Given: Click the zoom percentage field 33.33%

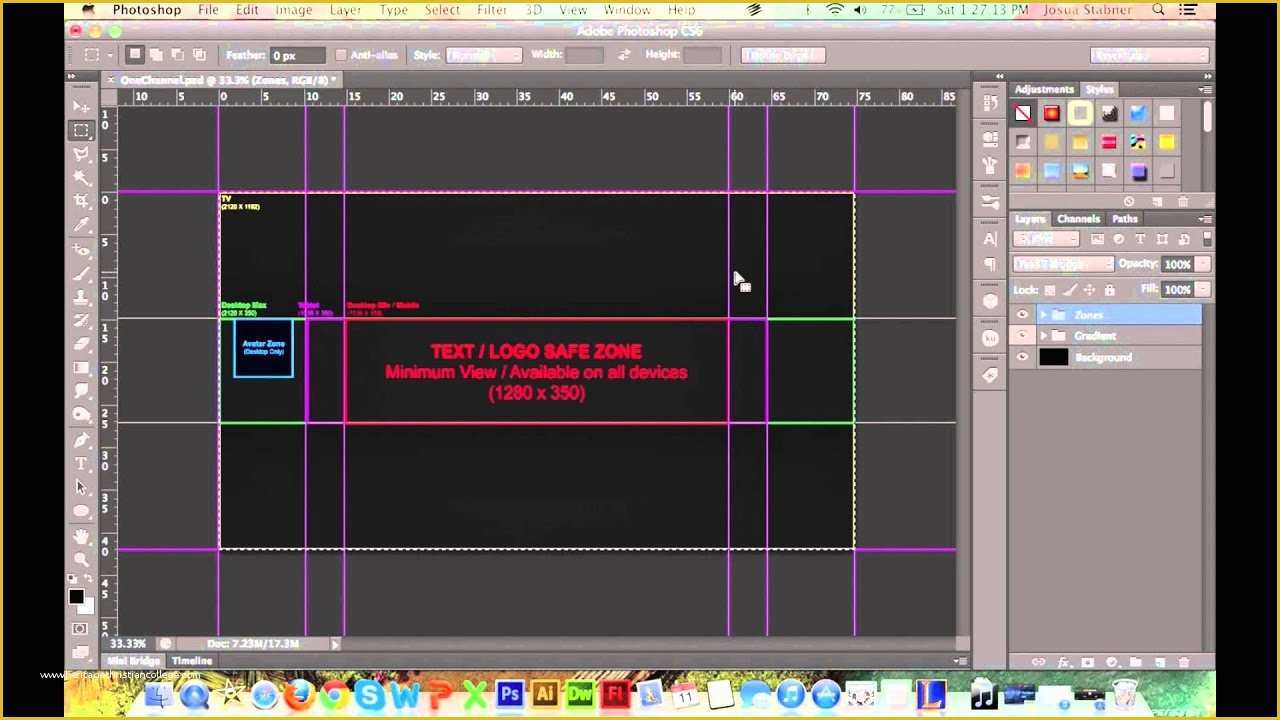Looking at the screenshot, I should coord(128,644).
